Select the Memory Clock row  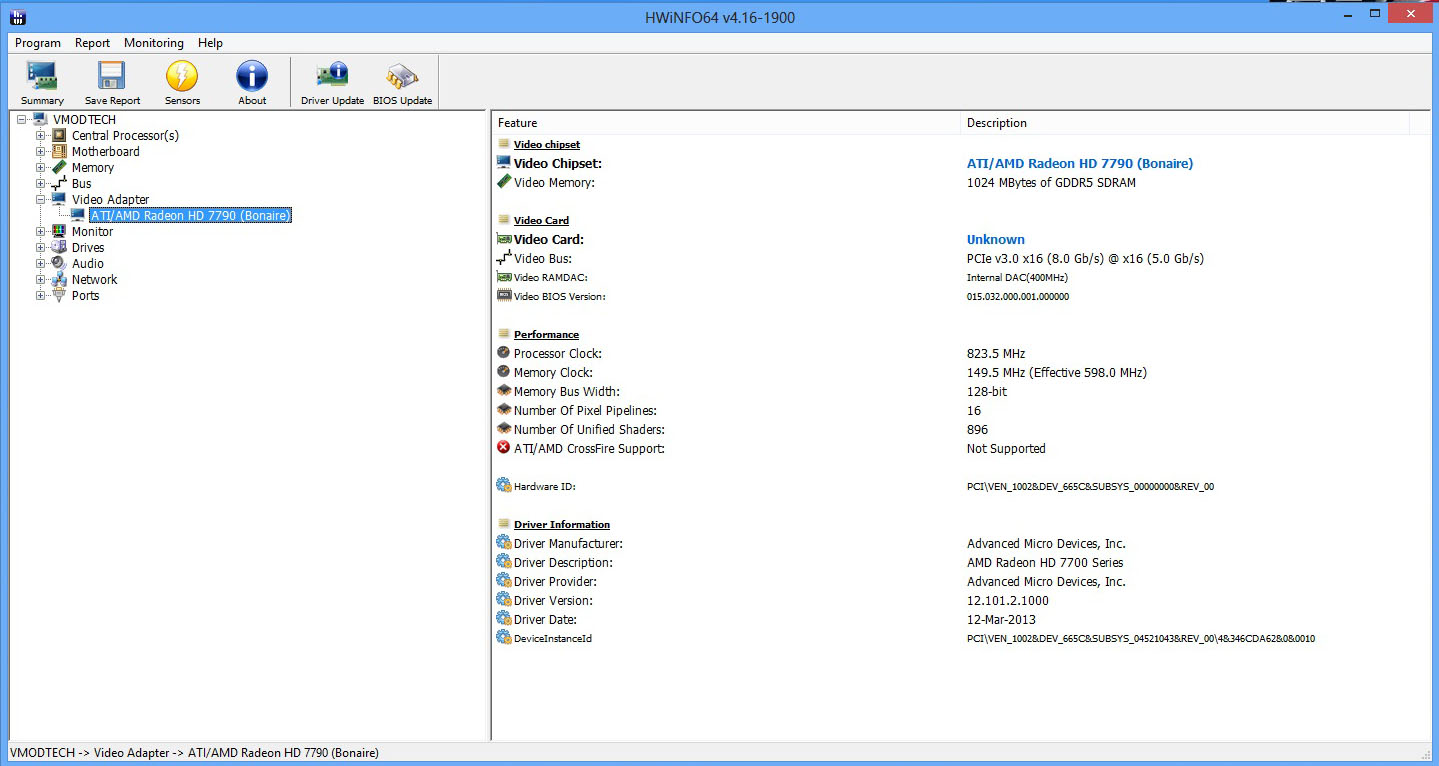pyautogui.click(x=960, y=372)
